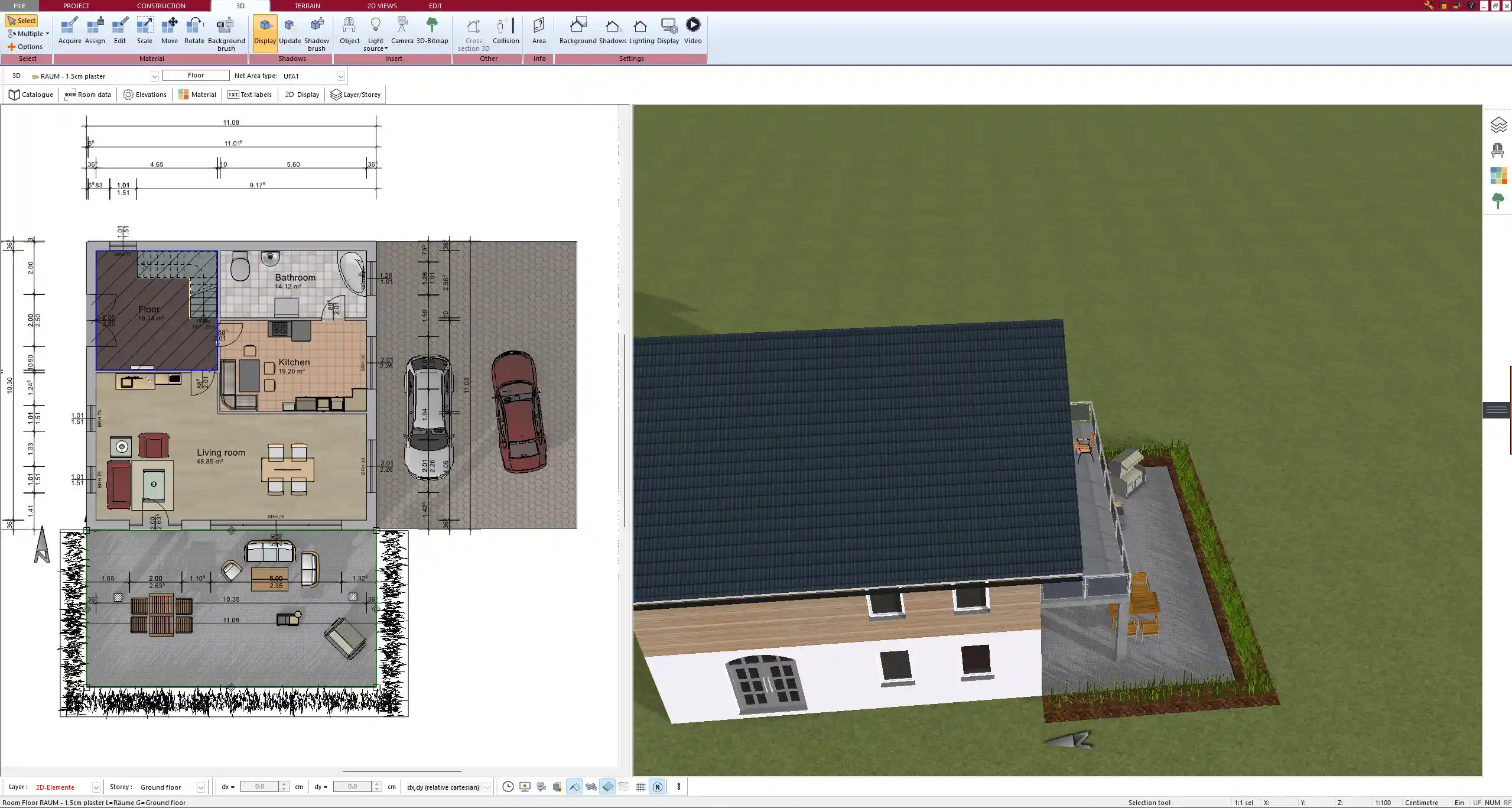Image resolution: width=1512 pixels, height=808 pixels.
Task: Switch to the 2D VIEWS tab
Action: click(382, 6)
